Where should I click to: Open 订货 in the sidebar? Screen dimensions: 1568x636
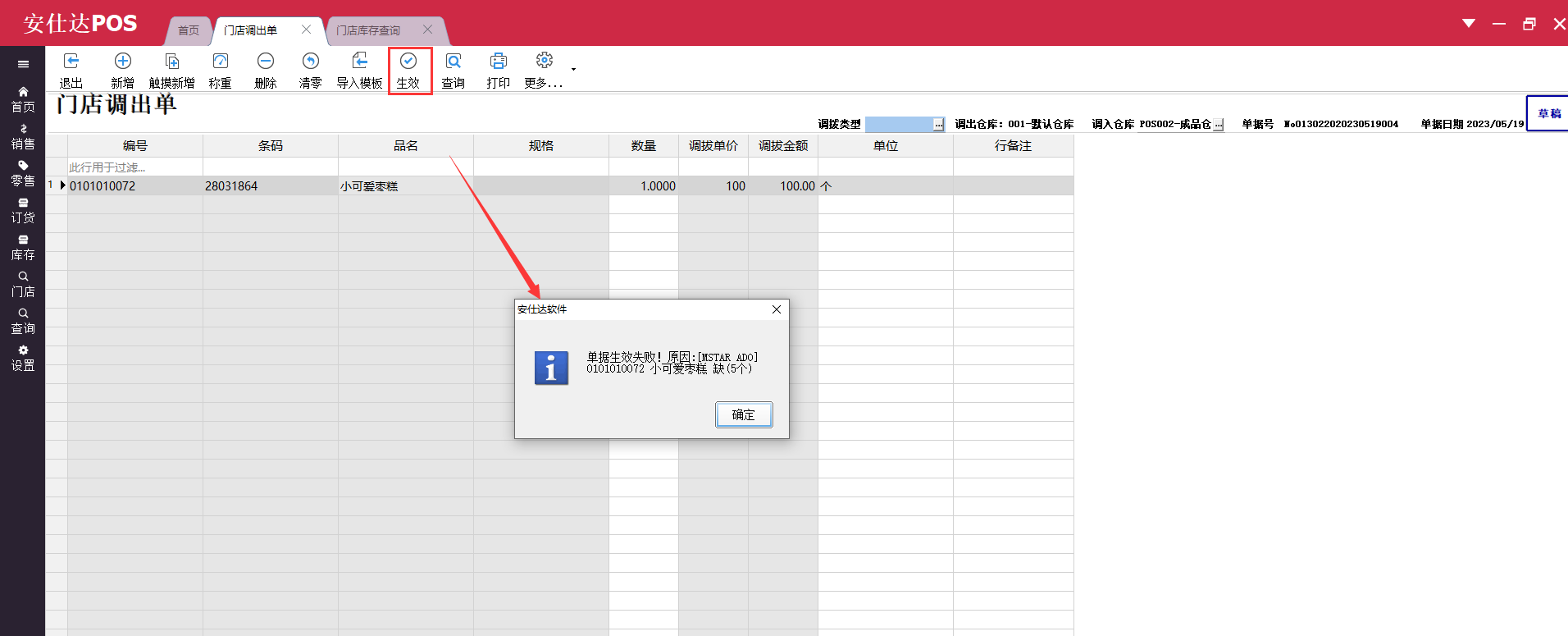[x=23, y=210]
